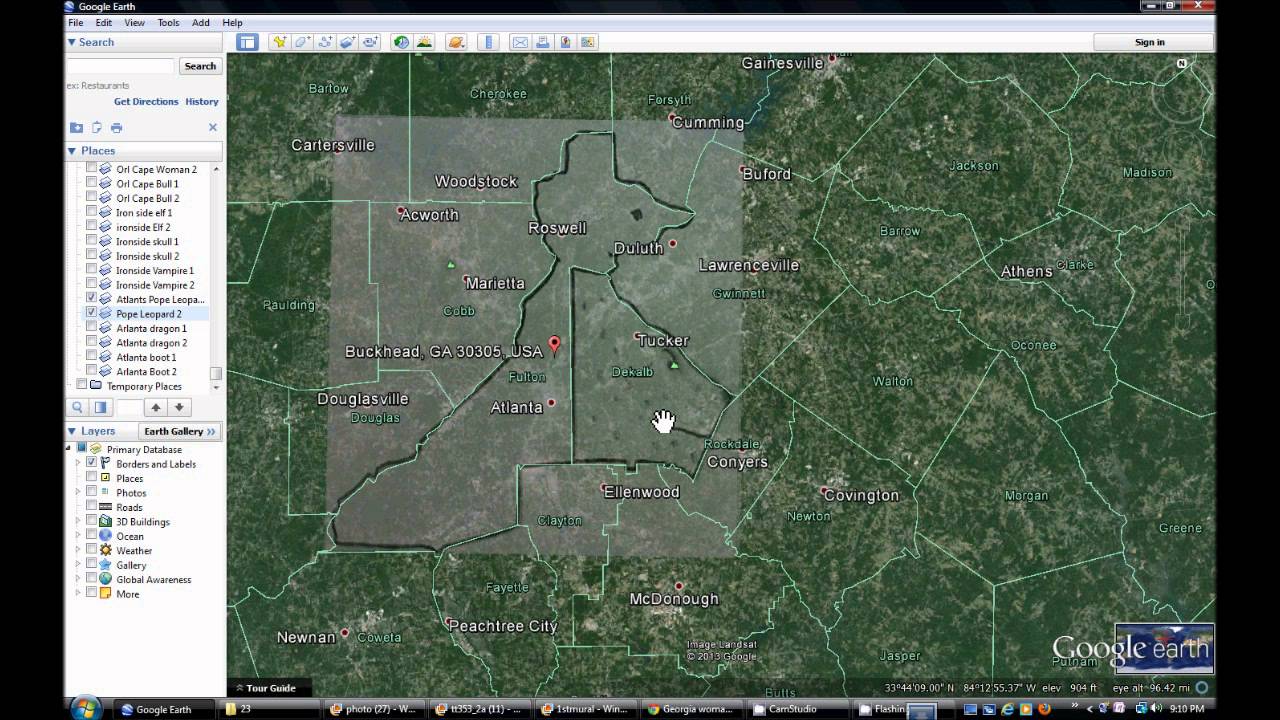Click the Record a Tour icon
The height and width of the screenshot is (720, 1280).
click(371, 42)
